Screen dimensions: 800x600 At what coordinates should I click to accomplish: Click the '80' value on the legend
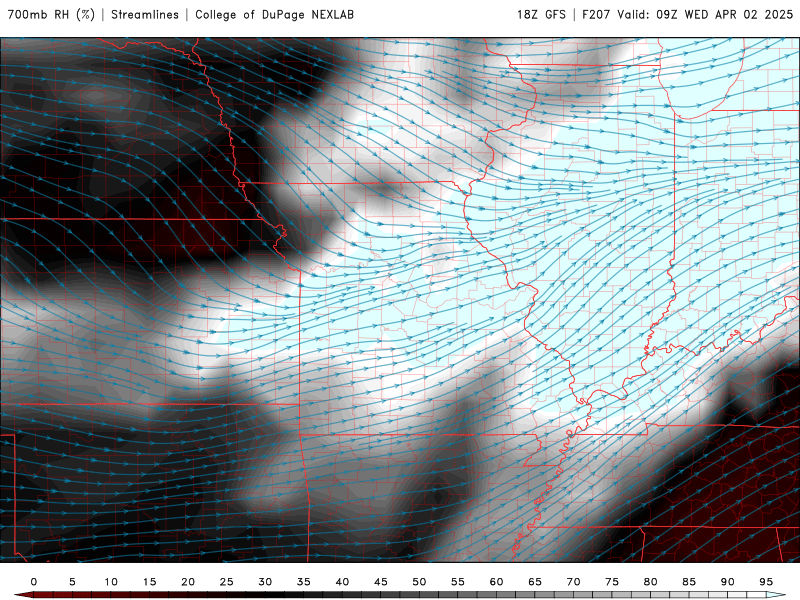651,582
